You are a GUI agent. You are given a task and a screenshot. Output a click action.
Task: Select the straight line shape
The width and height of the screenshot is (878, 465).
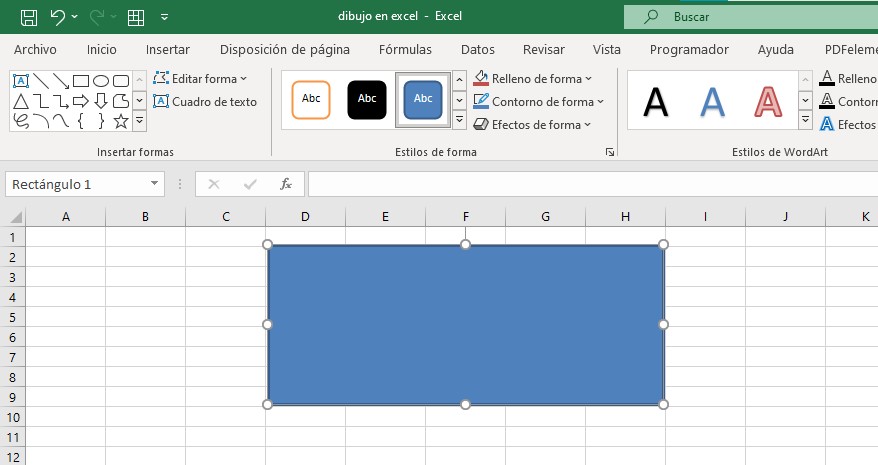41,81
